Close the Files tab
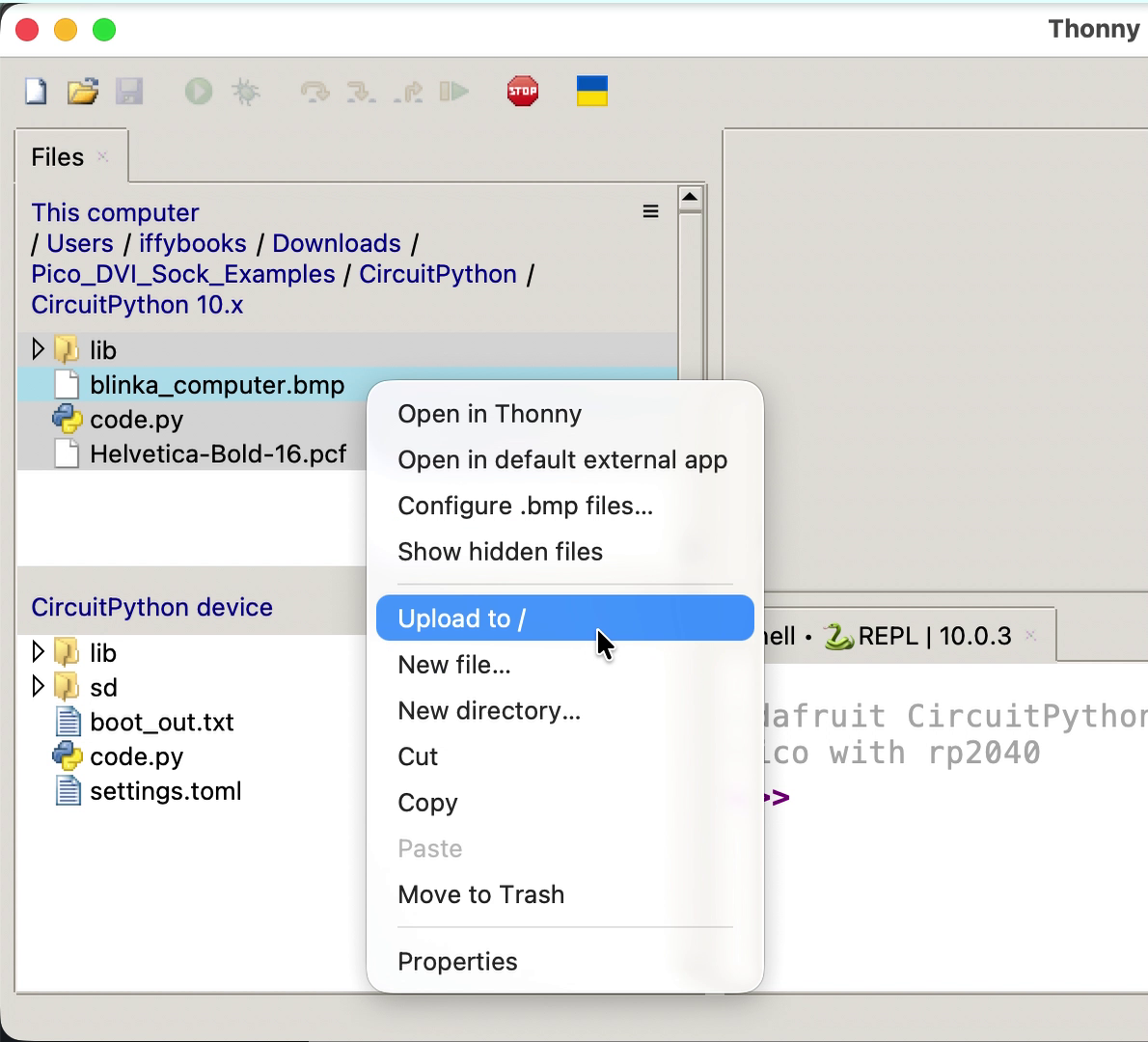 [x=103, y=156]
